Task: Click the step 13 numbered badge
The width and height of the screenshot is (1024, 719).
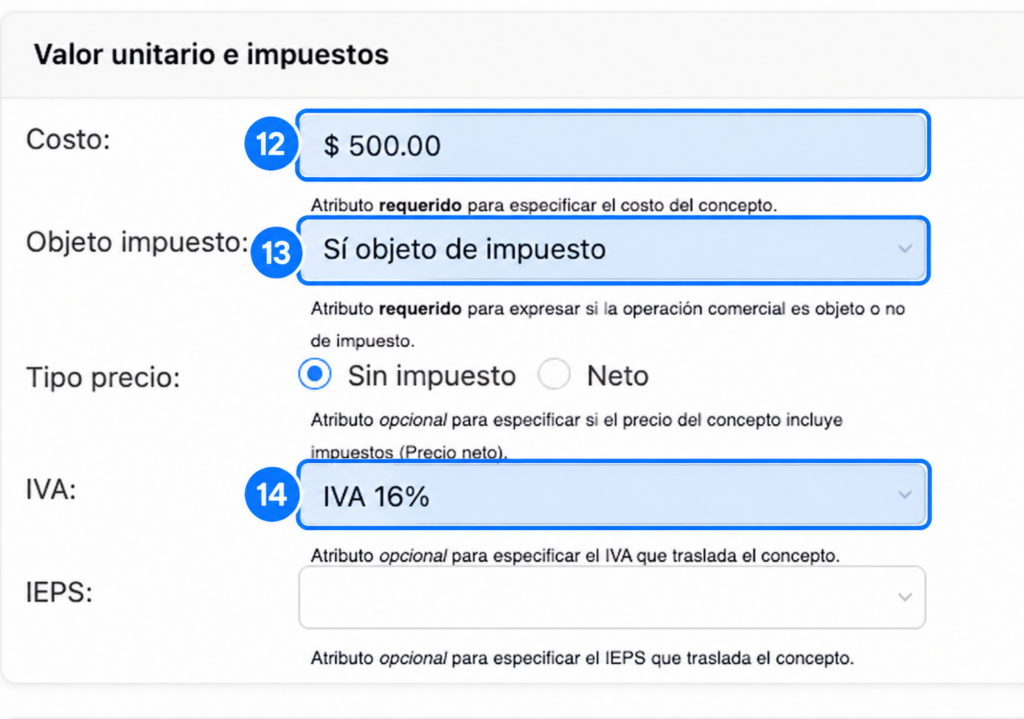Action: [276, 252]
